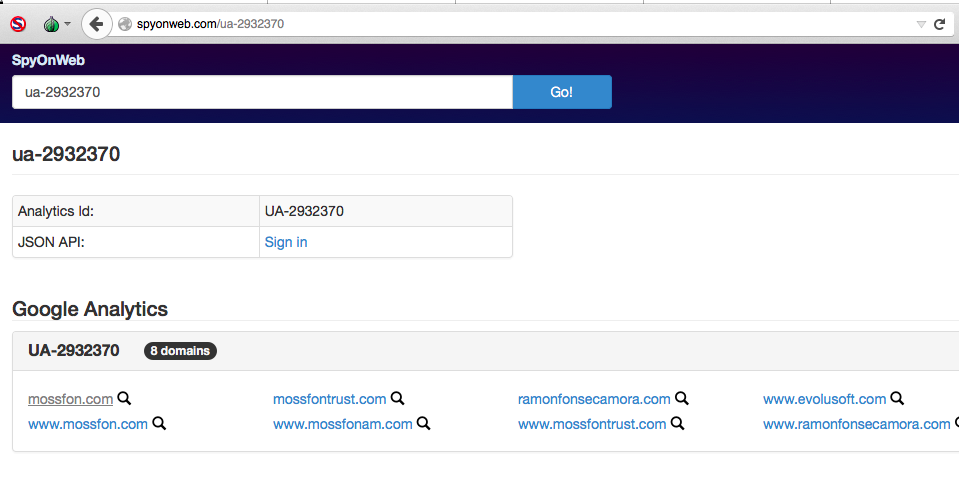Click the 8 domains badge
Image resolution: width=959 pixels, height=504 pixels.
click(180, 351)
